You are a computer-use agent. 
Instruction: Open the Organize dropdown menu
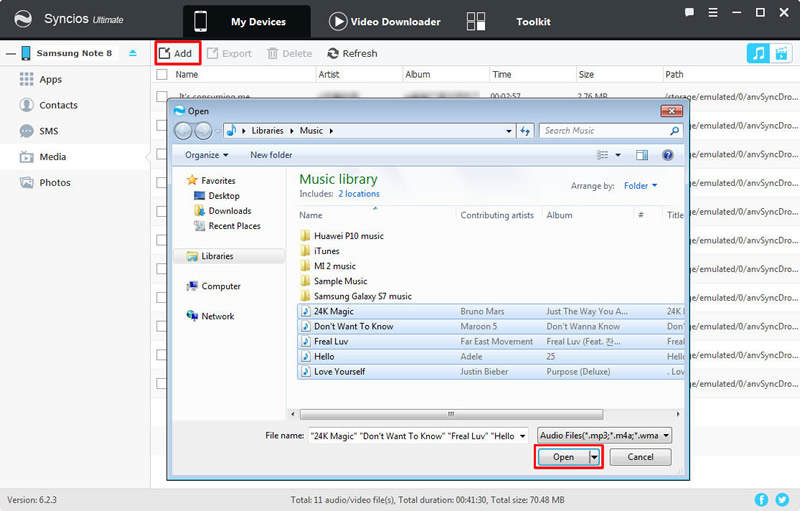[207, 155]
